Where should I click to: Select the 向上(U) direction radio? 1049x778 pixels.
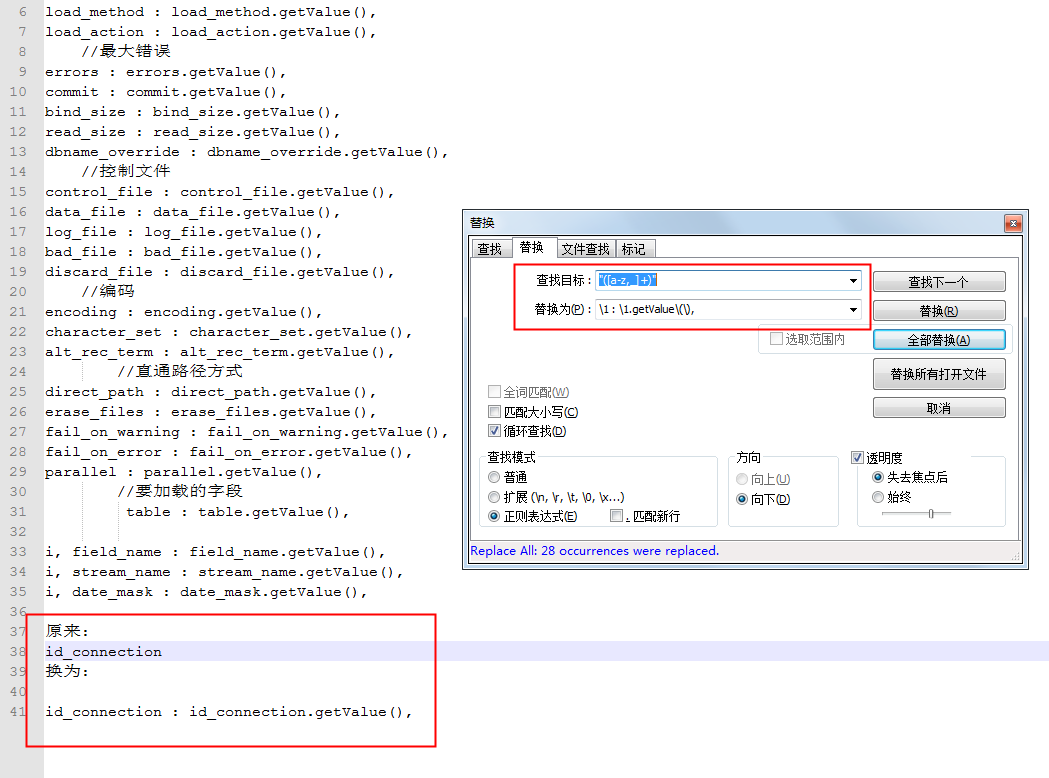click(742, 479)
